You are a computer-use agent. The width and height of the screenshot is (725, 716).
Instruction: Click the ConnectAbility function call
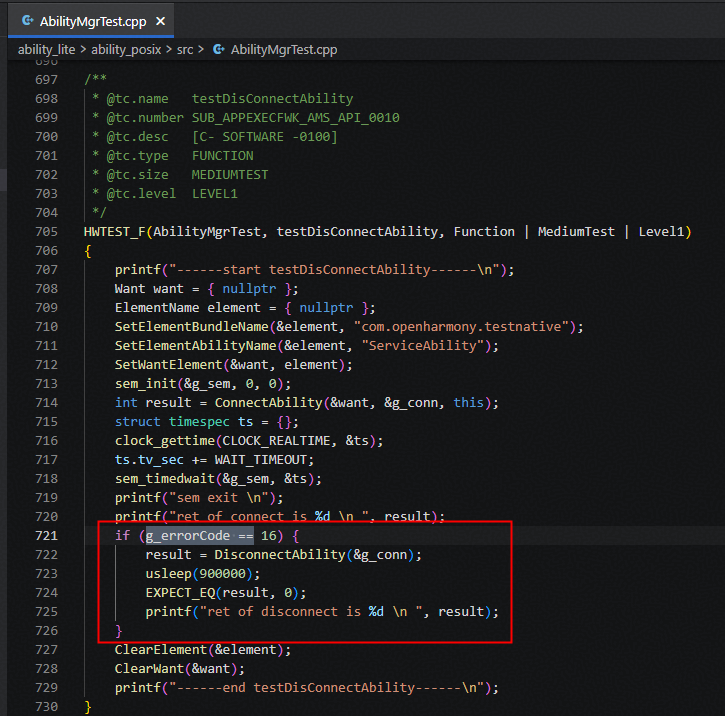coord(259,403)
